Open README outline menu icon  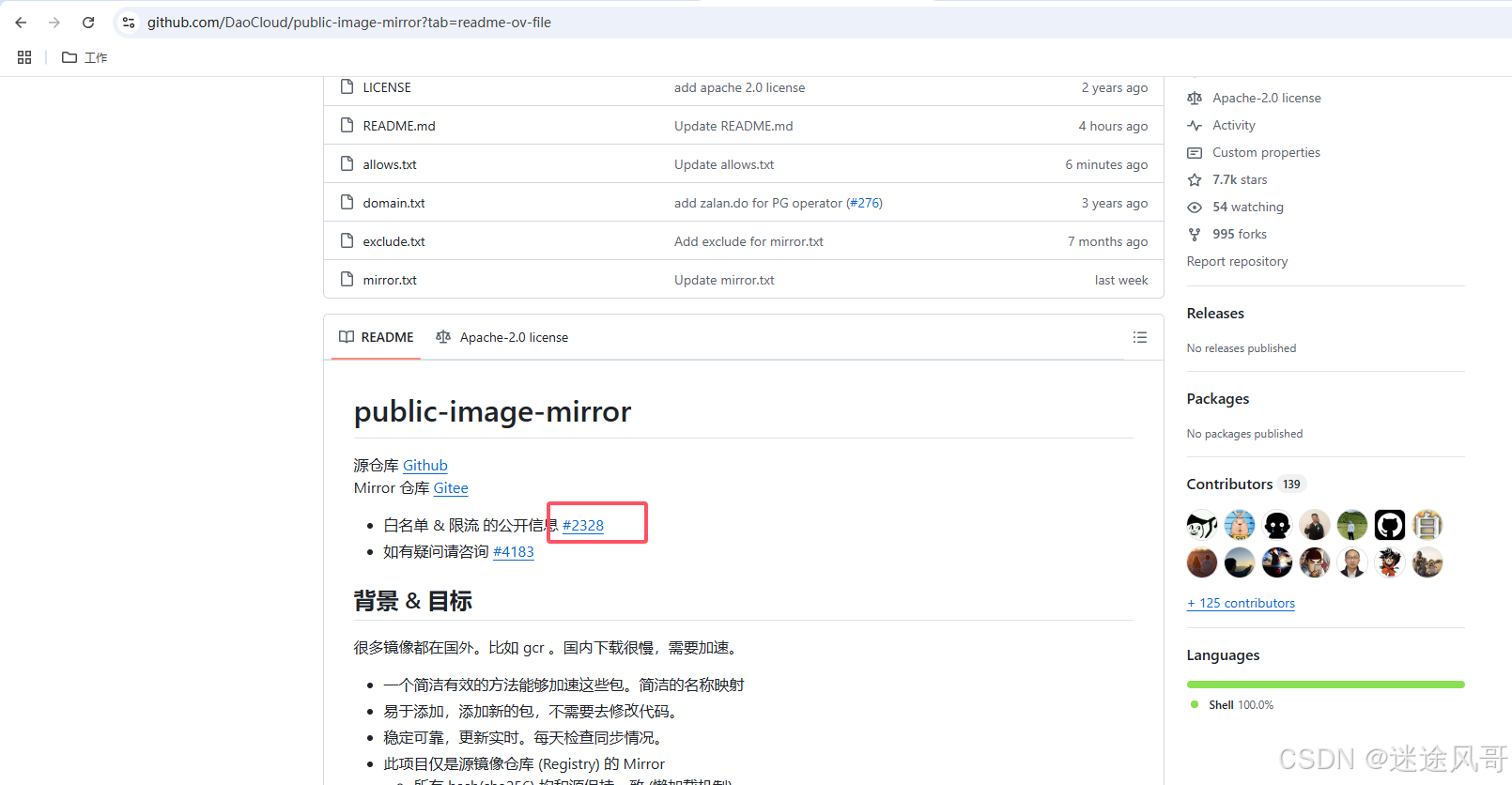tap(1140, 337)
